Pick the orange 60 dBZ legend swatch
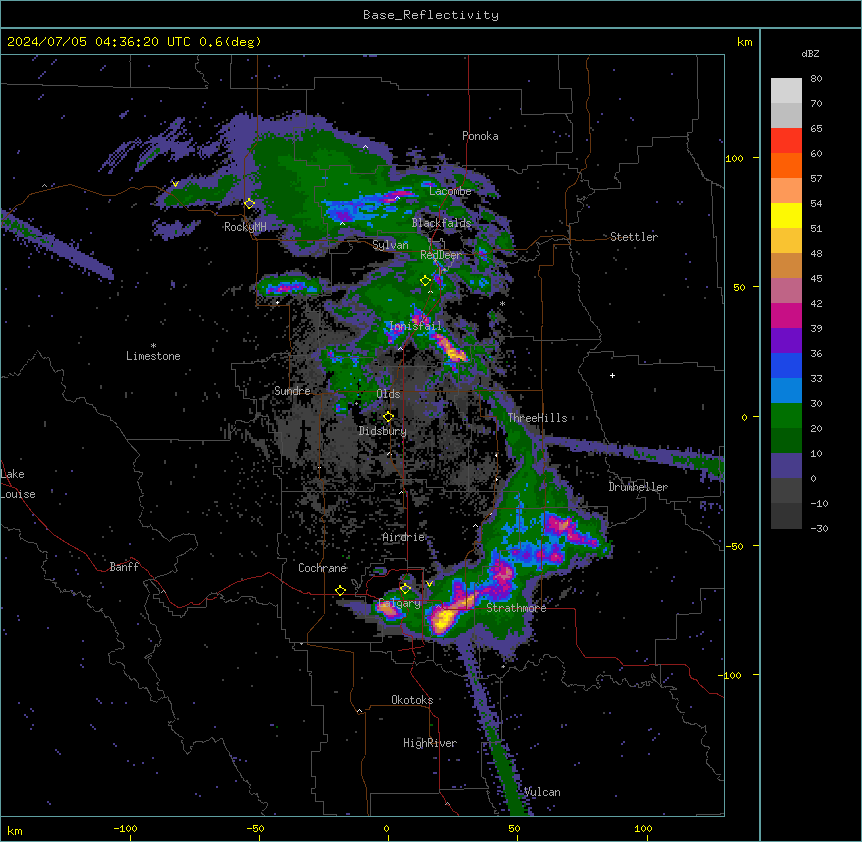862x842 pixels. 786,165
